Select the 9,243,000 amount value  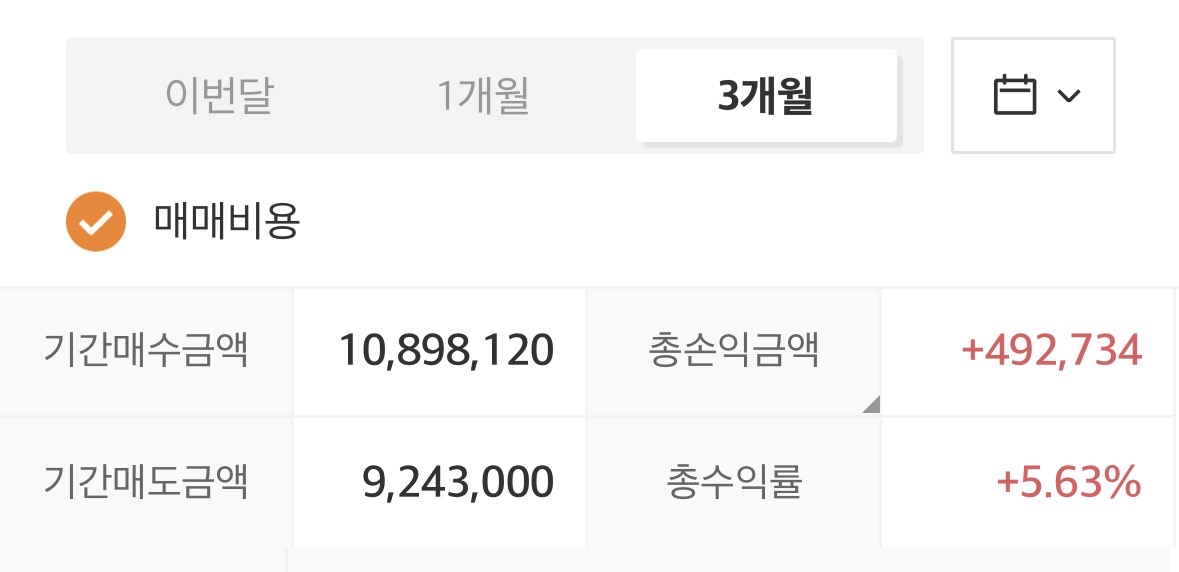coord(458,482)
